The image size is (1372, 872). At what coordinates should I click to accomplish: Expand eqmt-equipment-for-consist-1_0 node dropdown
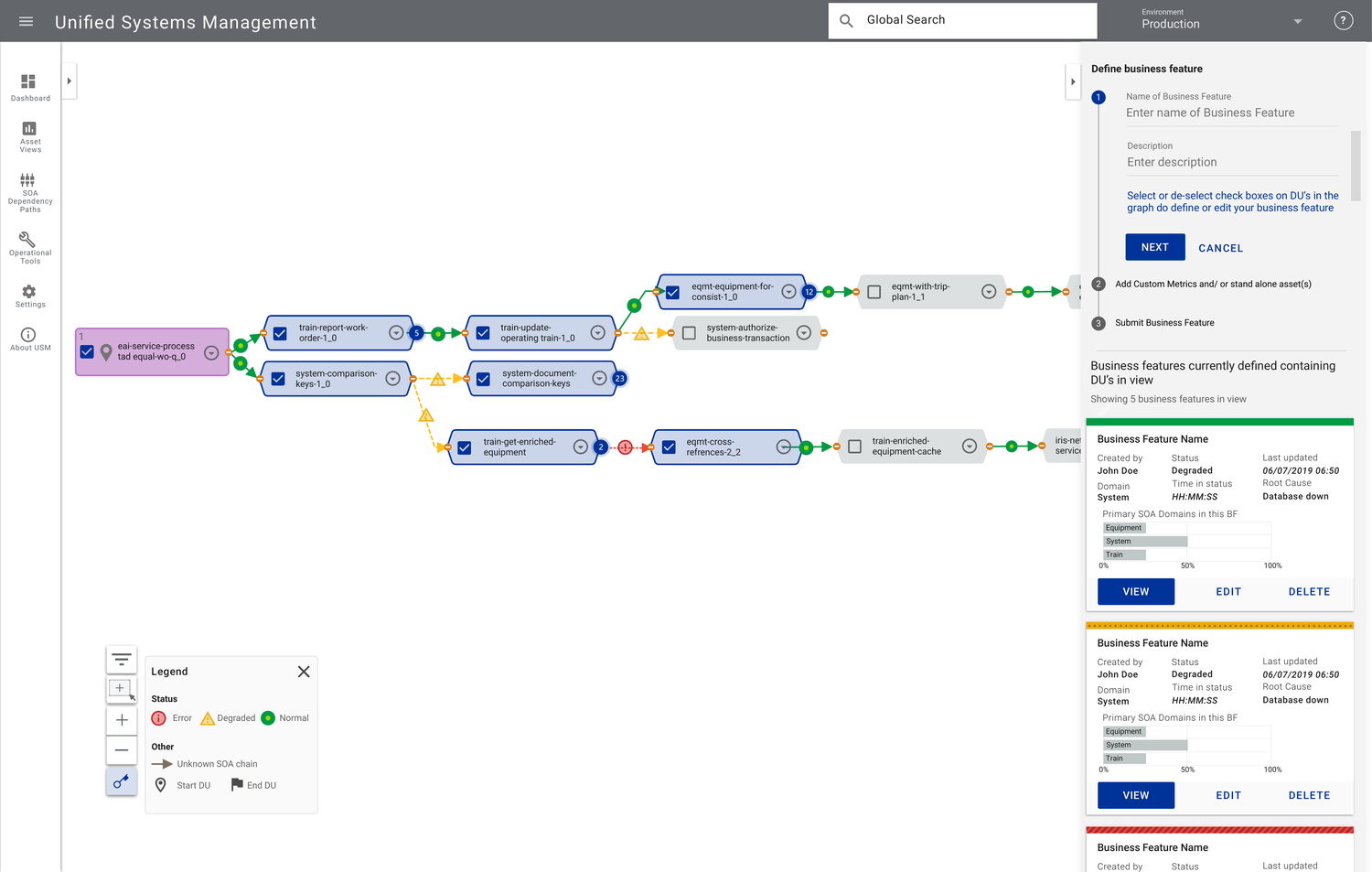(788, 292)
